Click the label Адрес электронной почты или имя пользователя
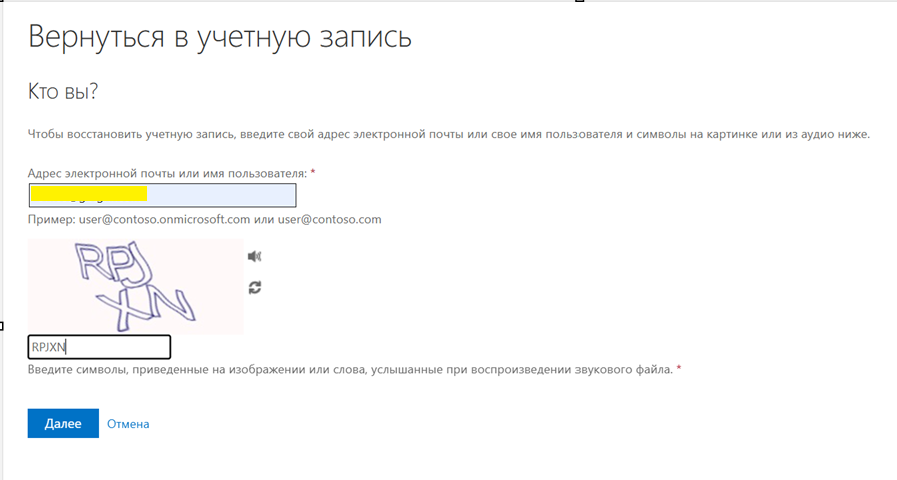The width and height of the screenshot is (897, 480). 167,173
